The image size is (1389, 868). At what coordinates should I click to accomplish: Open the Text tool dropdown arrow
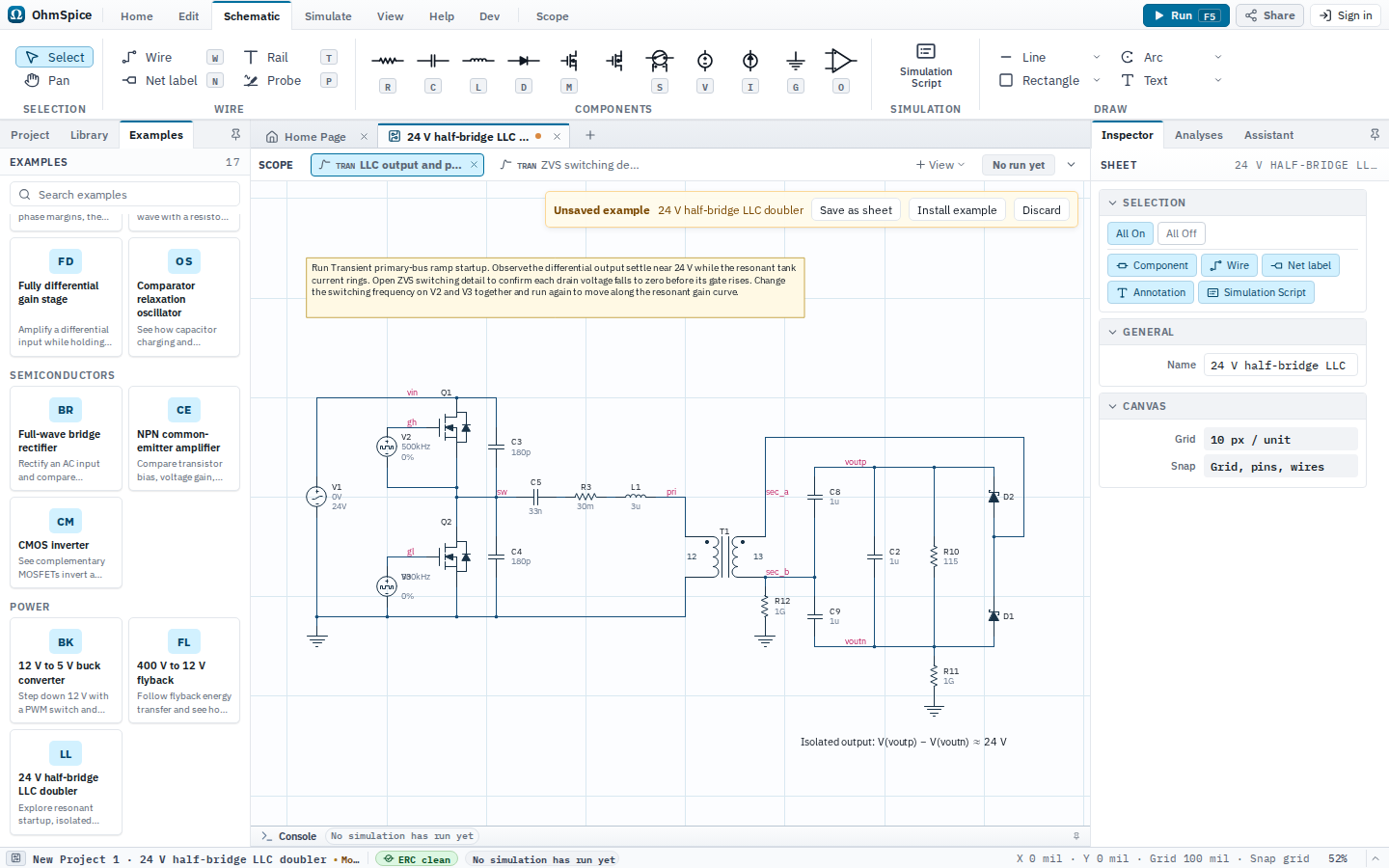pos(1217,80)
